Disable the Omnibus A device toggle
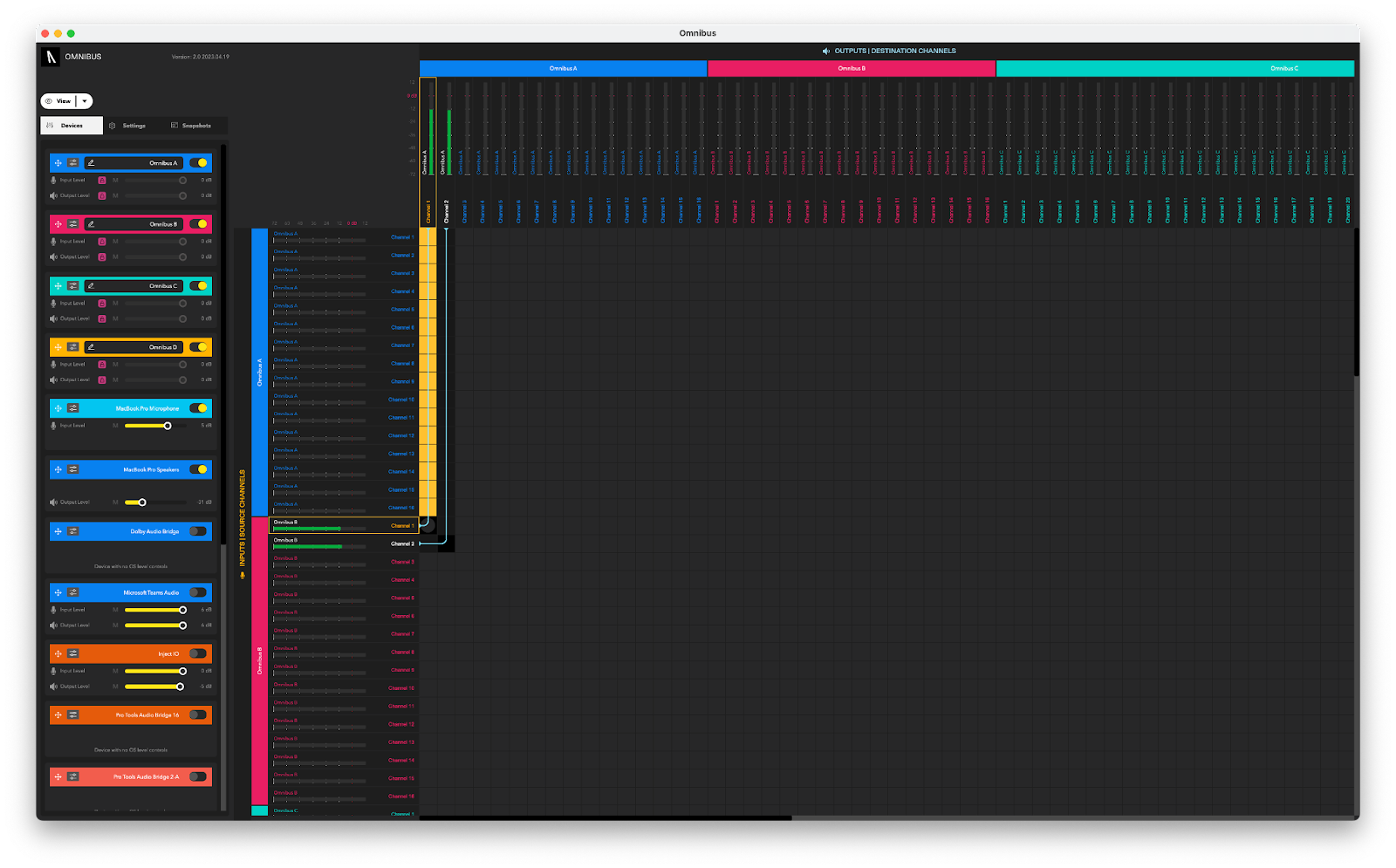The image size is (1396, 868). click(x=199, y=163)
